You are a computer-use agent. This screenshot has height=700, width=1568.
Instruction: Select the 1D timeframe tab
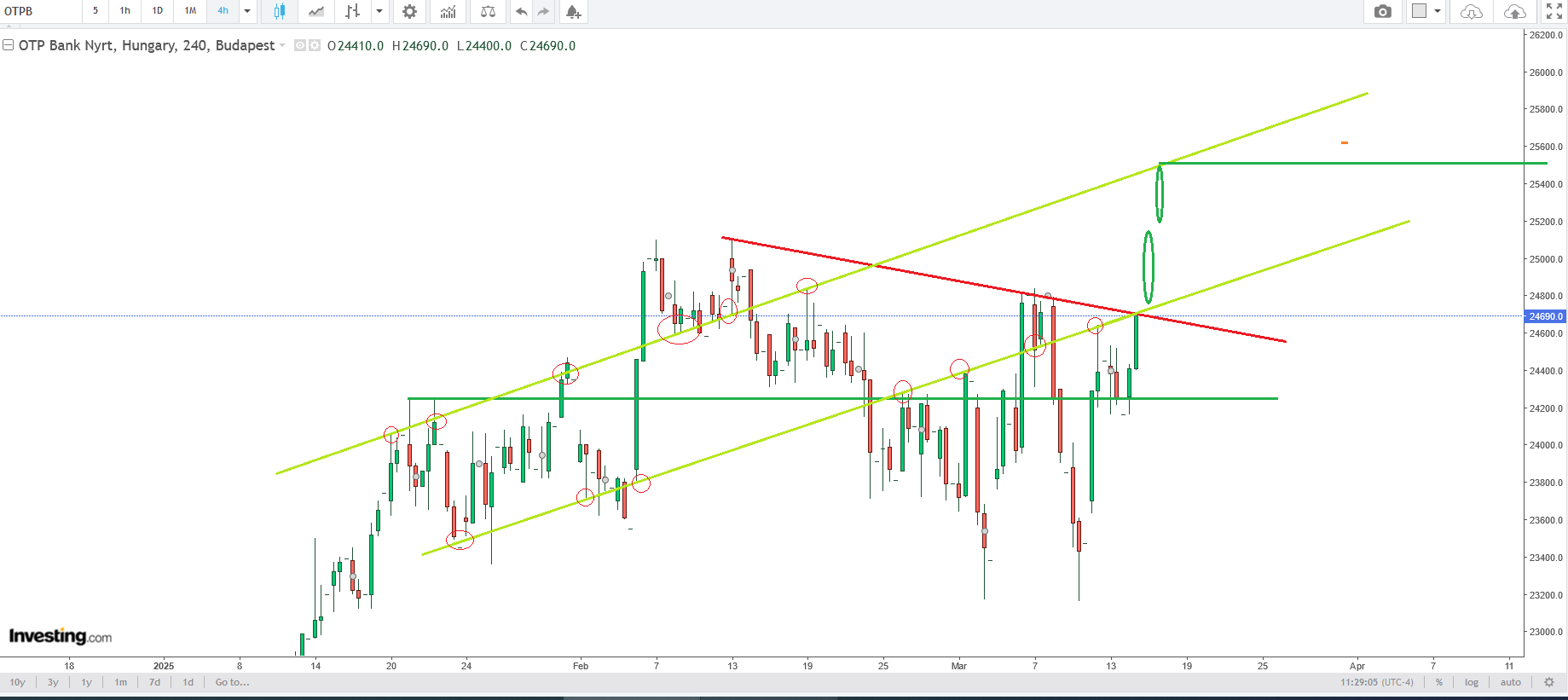(x=158, y=11)
